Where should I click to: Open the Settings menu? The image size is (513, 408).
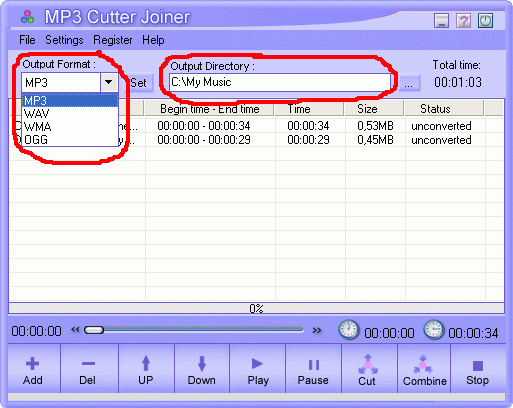pyautogui.click(x=64, y=40)
